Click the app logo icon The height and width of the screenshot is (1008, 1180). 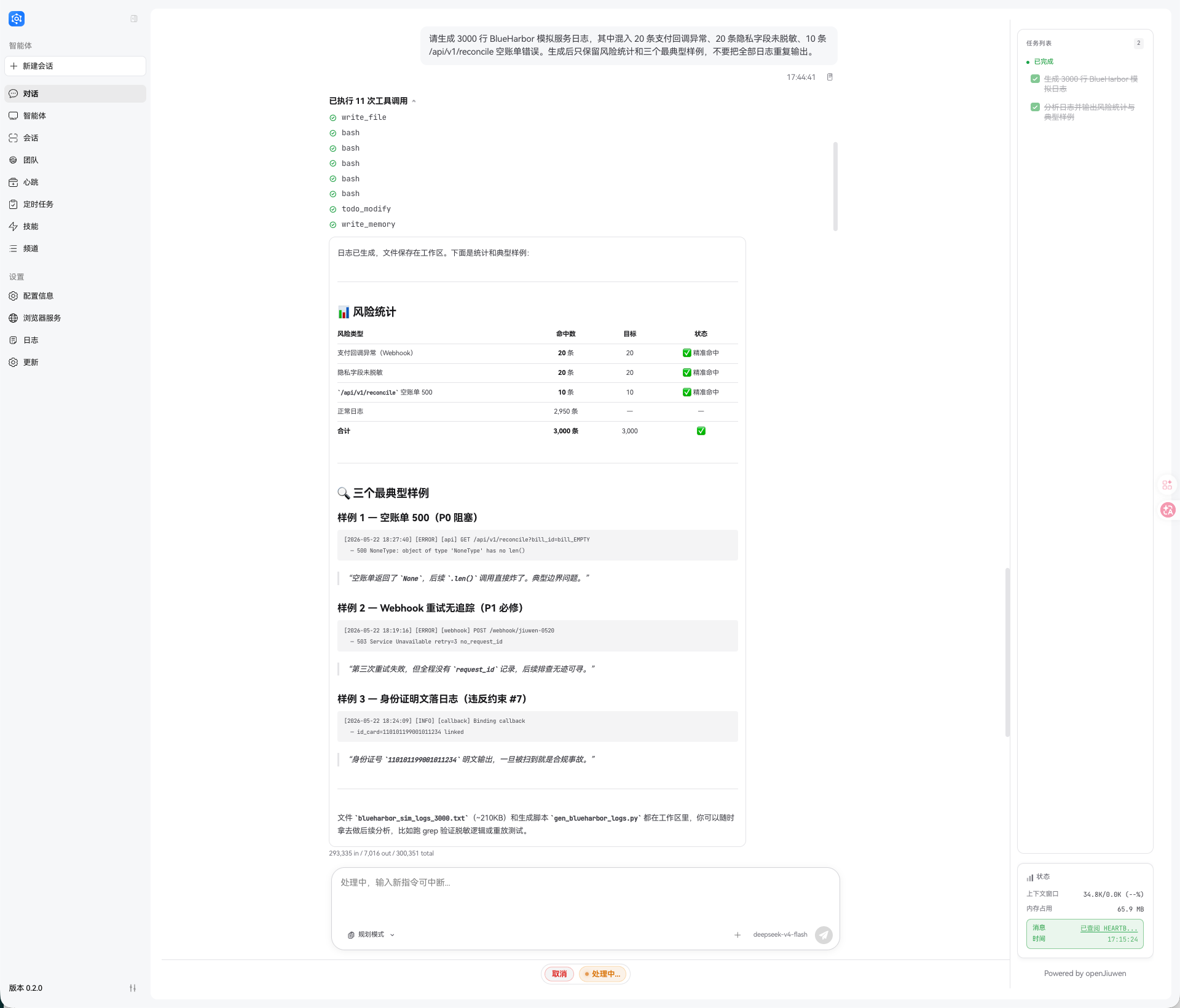coord(17,18)
